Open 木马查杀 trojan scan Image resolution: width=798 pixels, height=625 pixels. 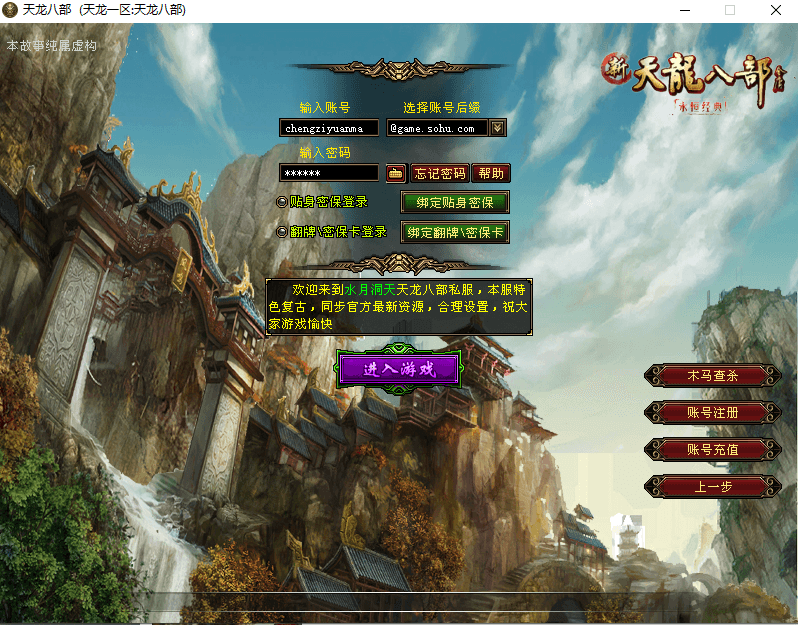[x=712, y=376]
